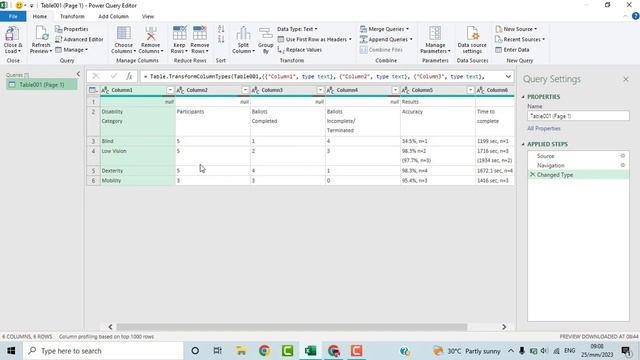640x360 pixels.
Task: Click the scroll left arrow
Action: (x=110, y=327)
